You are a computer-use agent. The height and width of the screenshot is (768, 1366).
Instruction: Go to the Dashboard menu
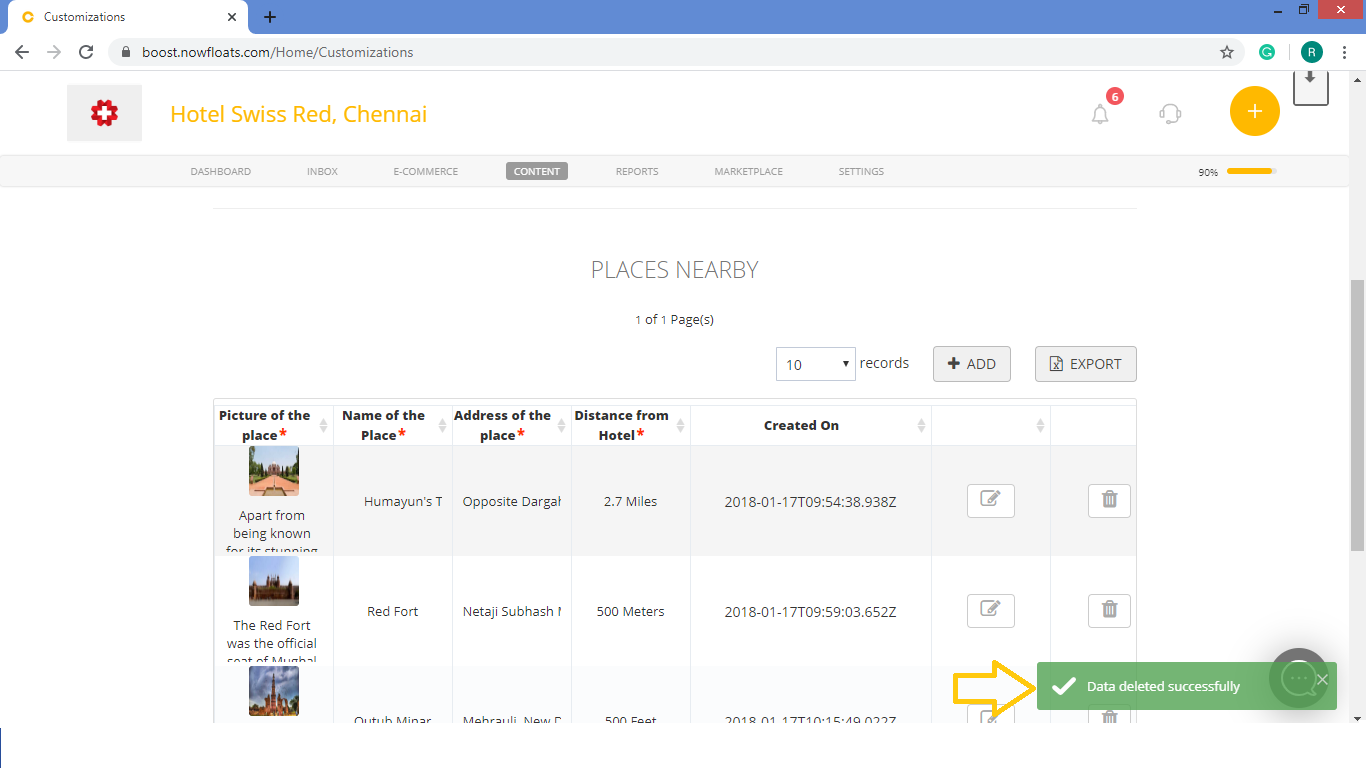tap(221, 171)
